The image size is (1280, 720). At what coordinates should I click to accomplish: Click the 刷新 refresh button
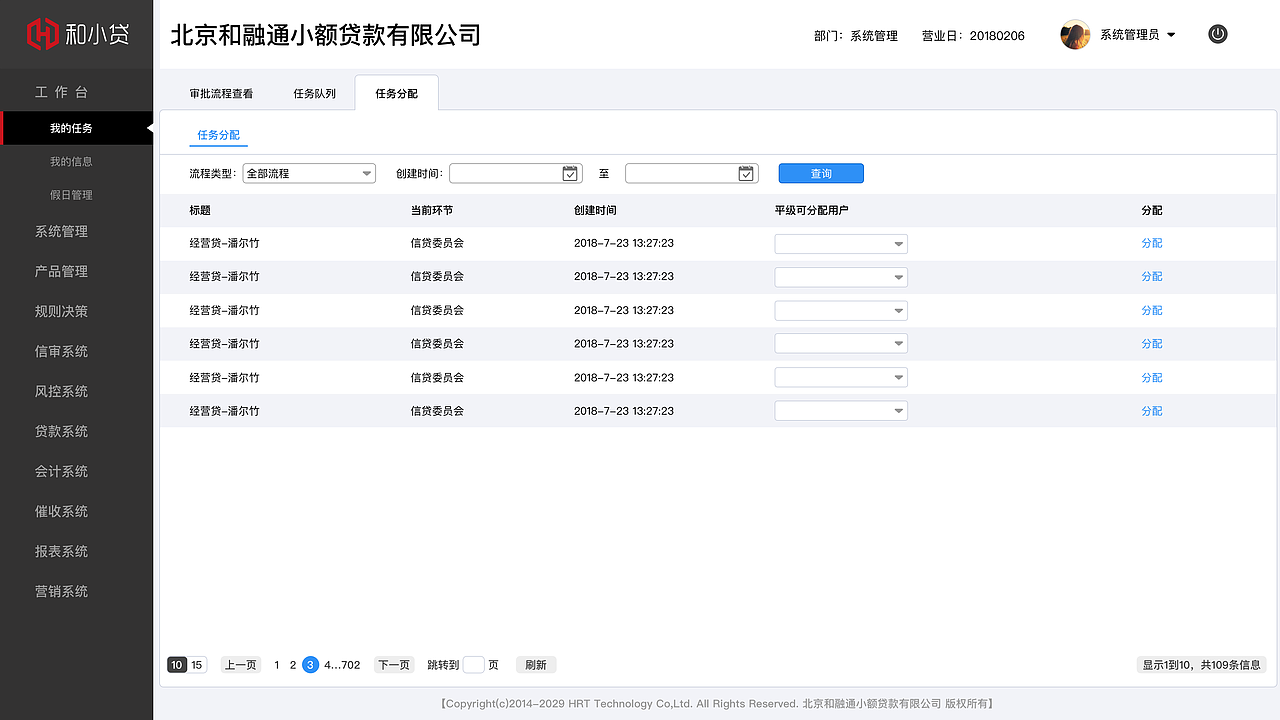click(535, 664)
